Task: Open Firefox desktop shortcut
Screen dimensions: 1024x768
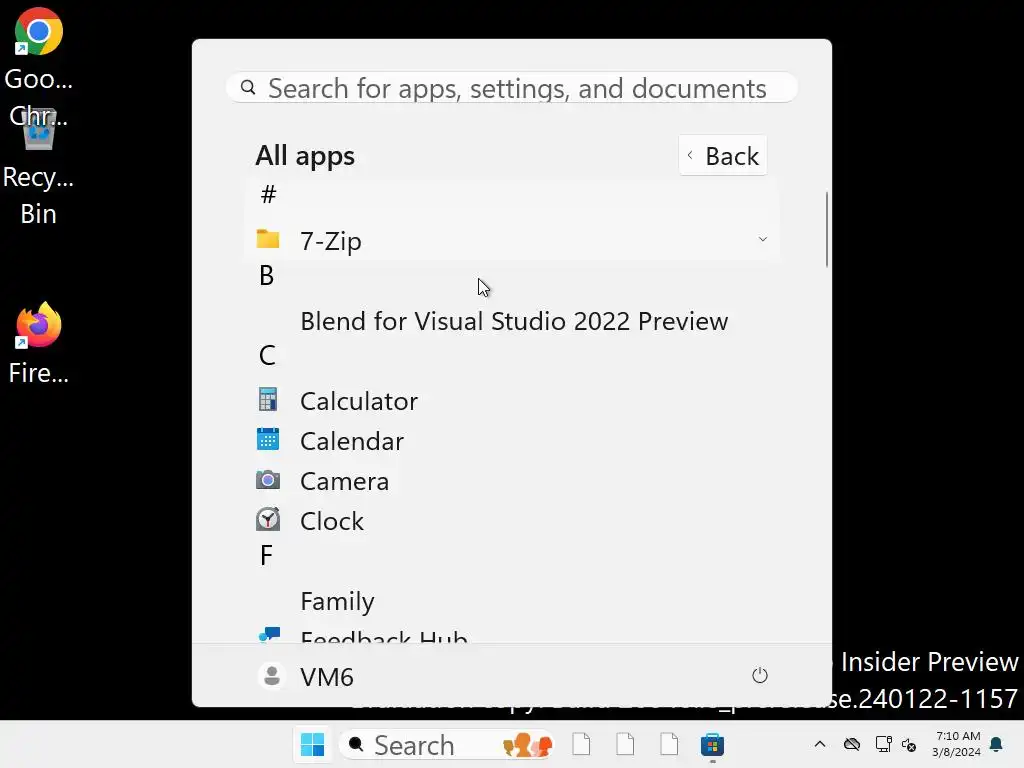Action: [38, 328]
